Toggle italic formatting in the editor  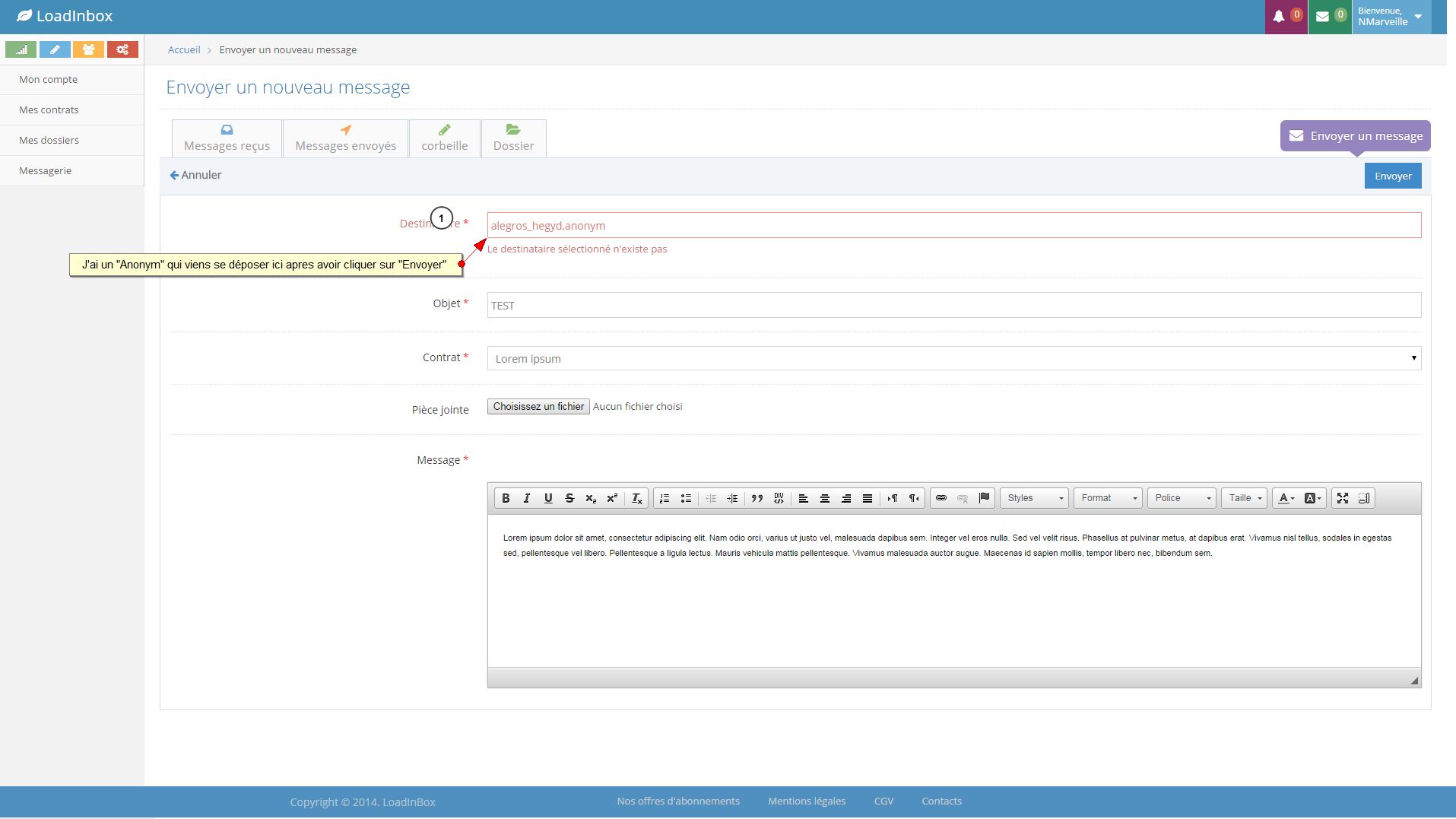(527, 498)
